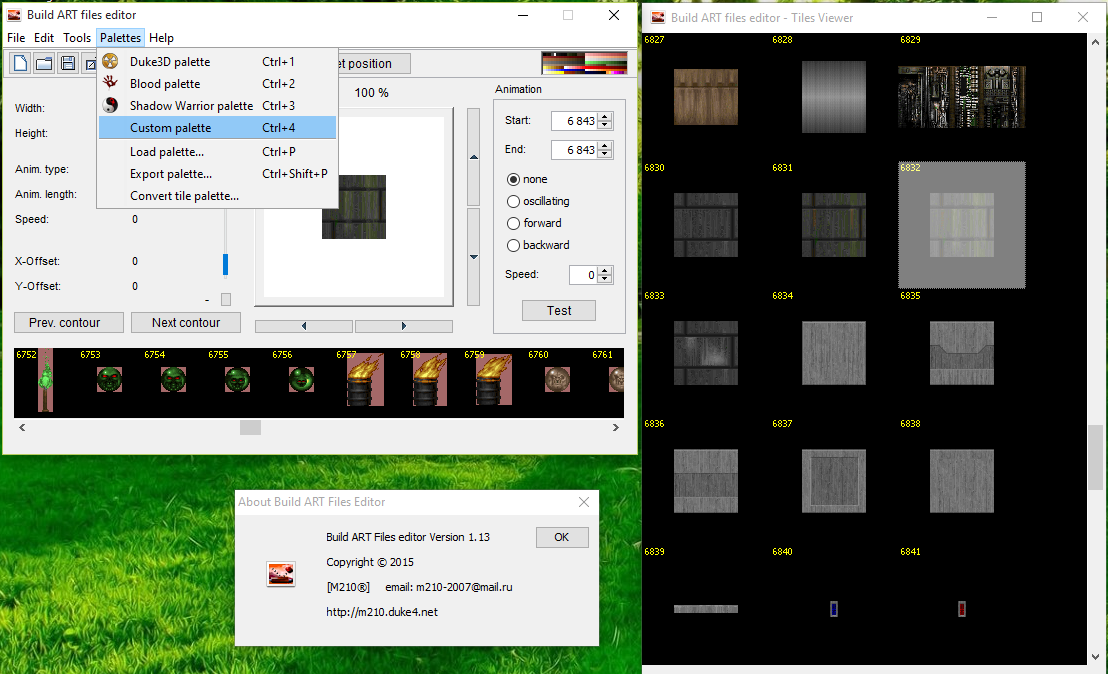
Task: Select tile 6756 in the filmstrip
Action: coord(302,379)
